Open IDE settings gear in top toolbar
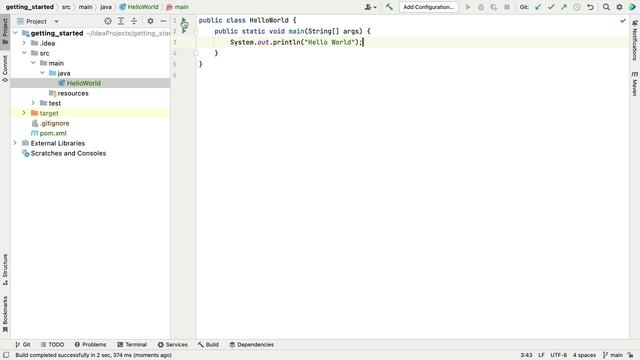The height and width of the screenshot is (360, 640). pyautogui.click(x=620, y=7)
